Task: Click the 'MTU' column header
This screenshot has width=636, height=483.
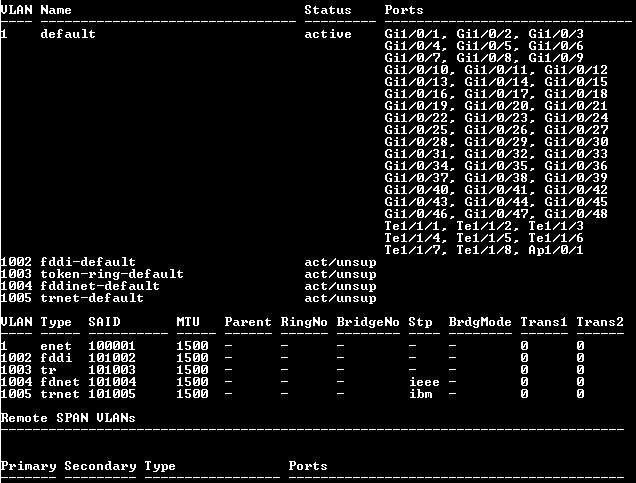Action: pyautogui.click(x=188, y=322)
